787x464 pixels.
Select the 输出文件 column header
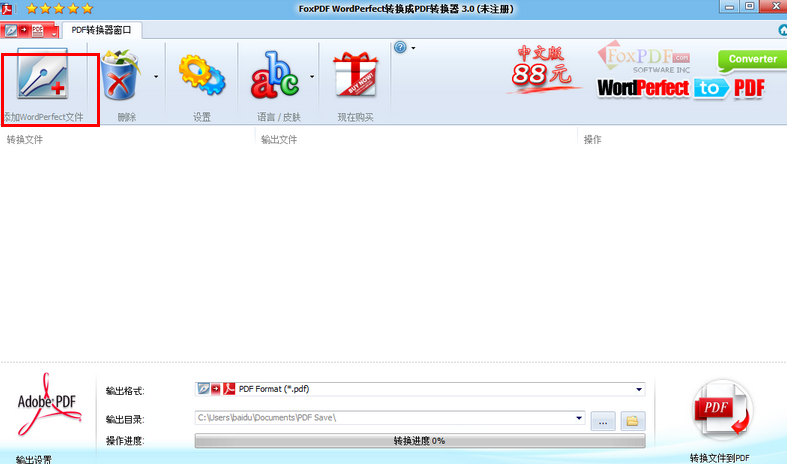(x=279, y=140)
